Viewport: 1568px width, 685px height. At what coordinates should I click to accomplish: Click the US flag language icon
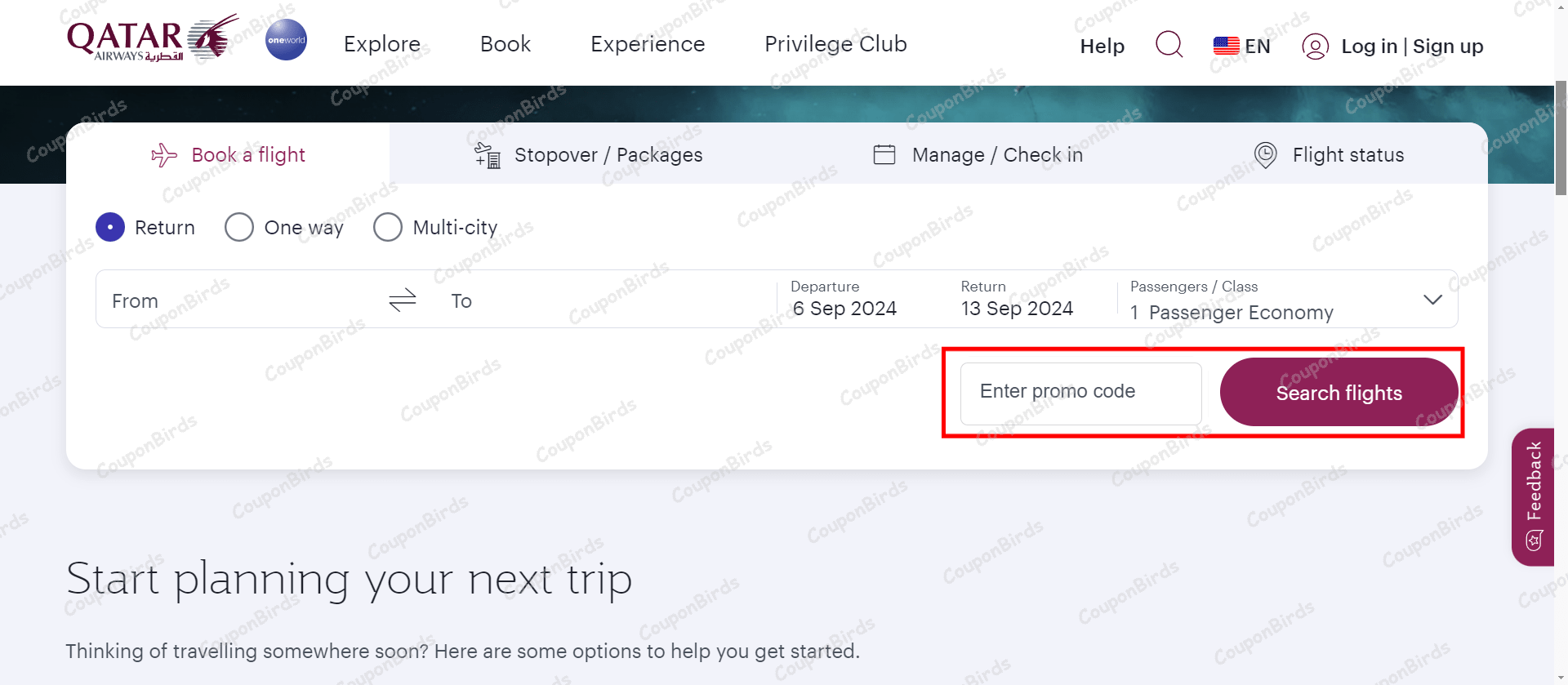pyautogui.click(x=1225, y=46)
